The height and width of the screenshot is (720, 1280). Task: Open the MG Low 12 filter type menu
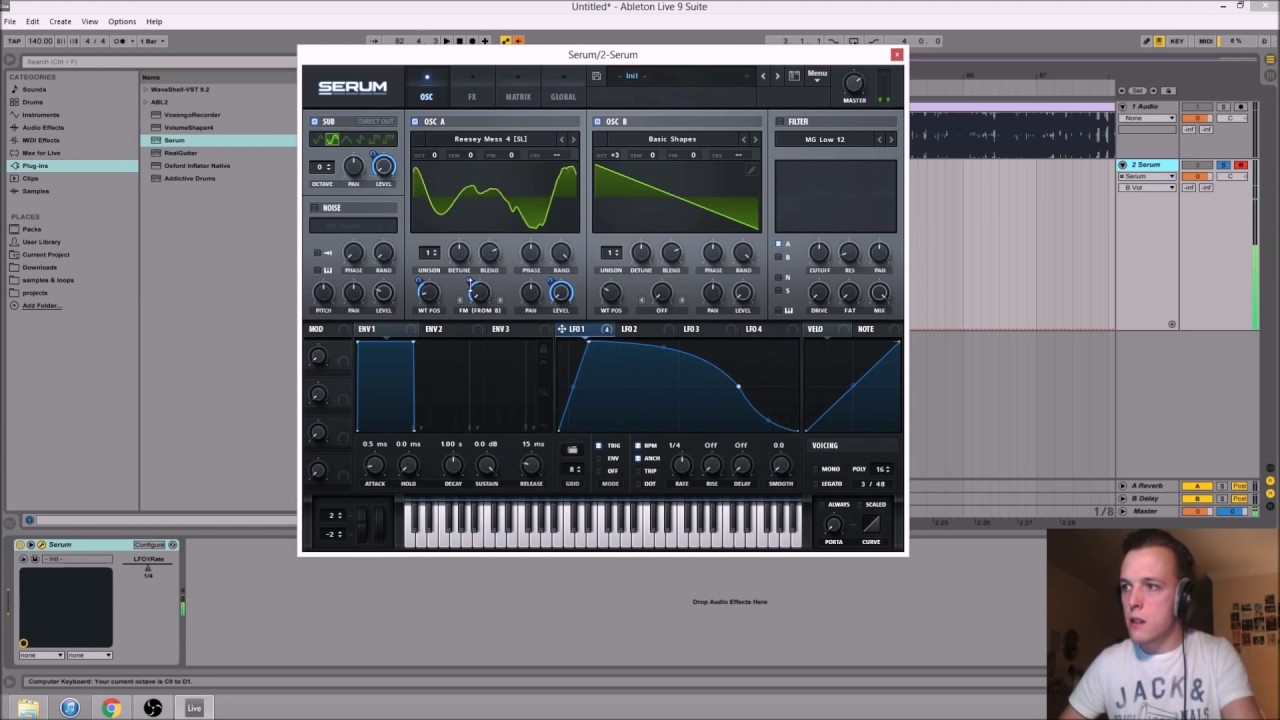tap(825, 139)
